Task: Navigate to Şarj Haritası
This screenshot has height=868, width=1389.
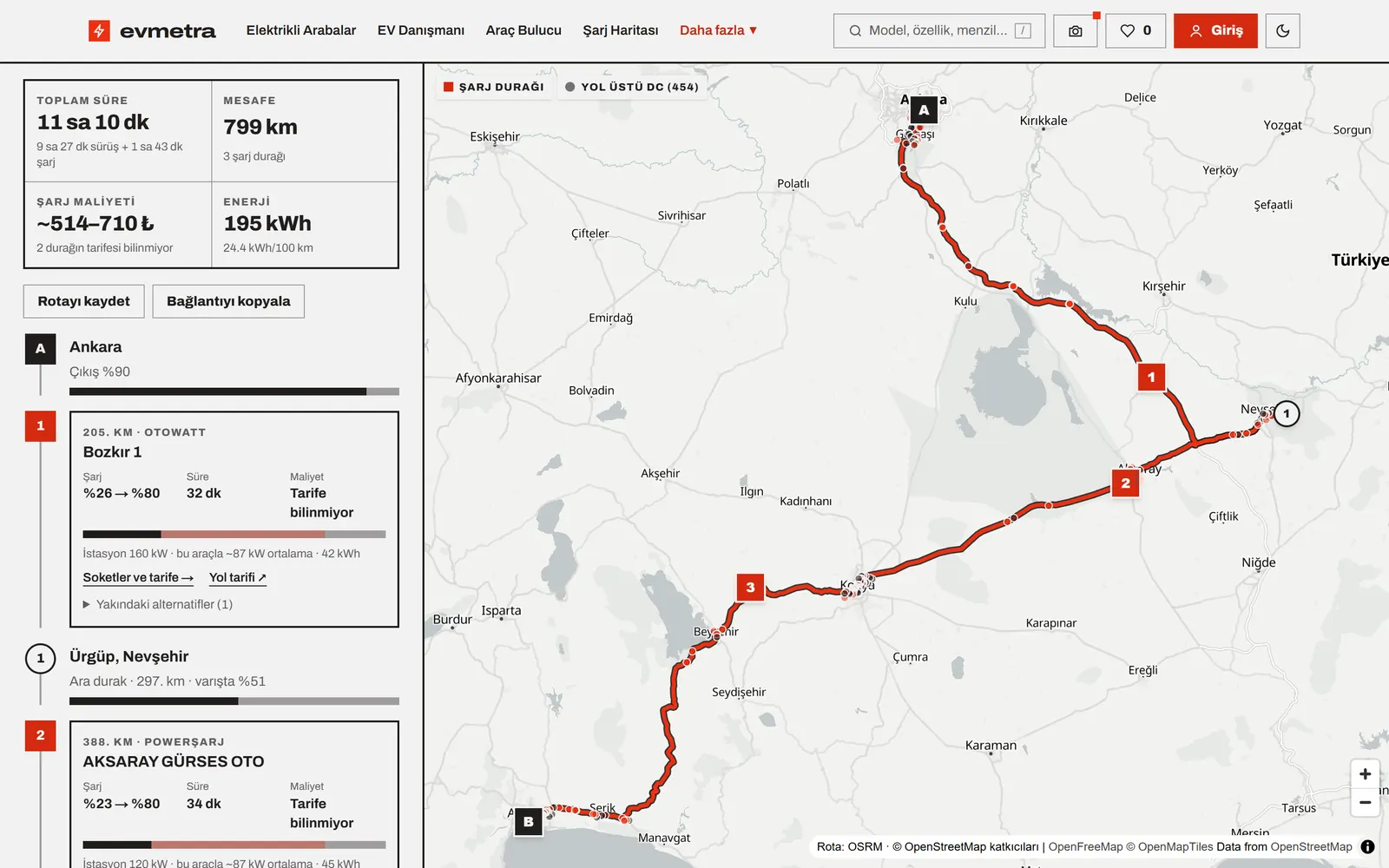Action: 621,30
